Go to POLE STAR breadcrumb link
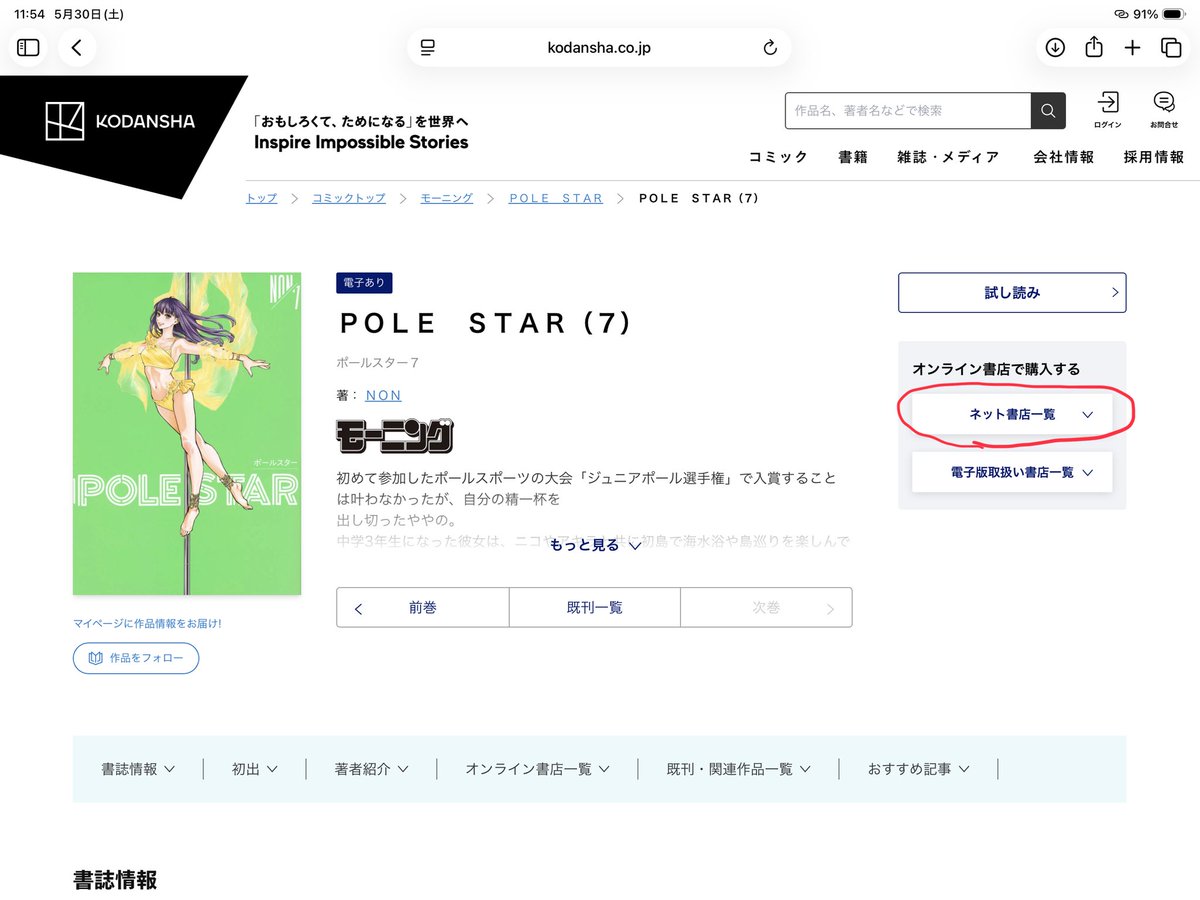The width and height of the screenshot is (1200, 900). tap(556, 198)
